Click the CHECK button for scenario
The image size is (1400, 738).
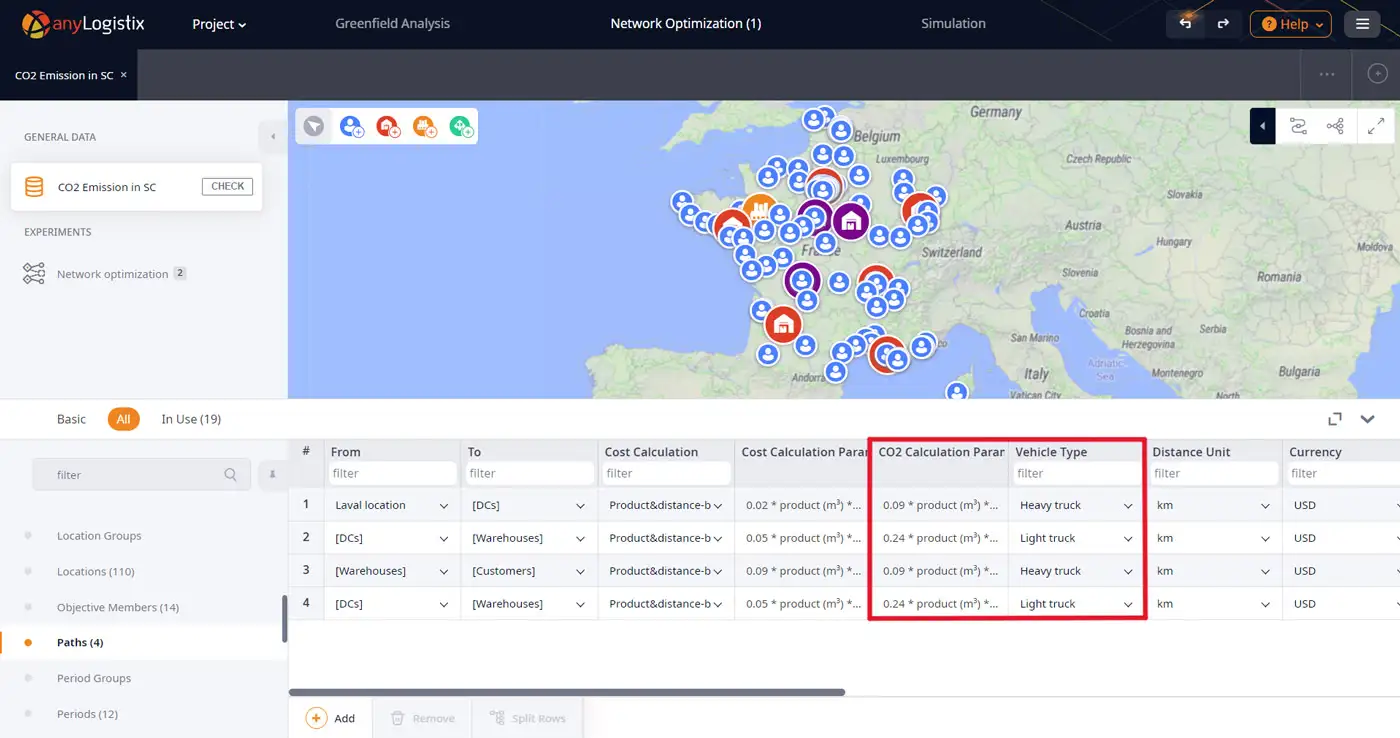227,186
